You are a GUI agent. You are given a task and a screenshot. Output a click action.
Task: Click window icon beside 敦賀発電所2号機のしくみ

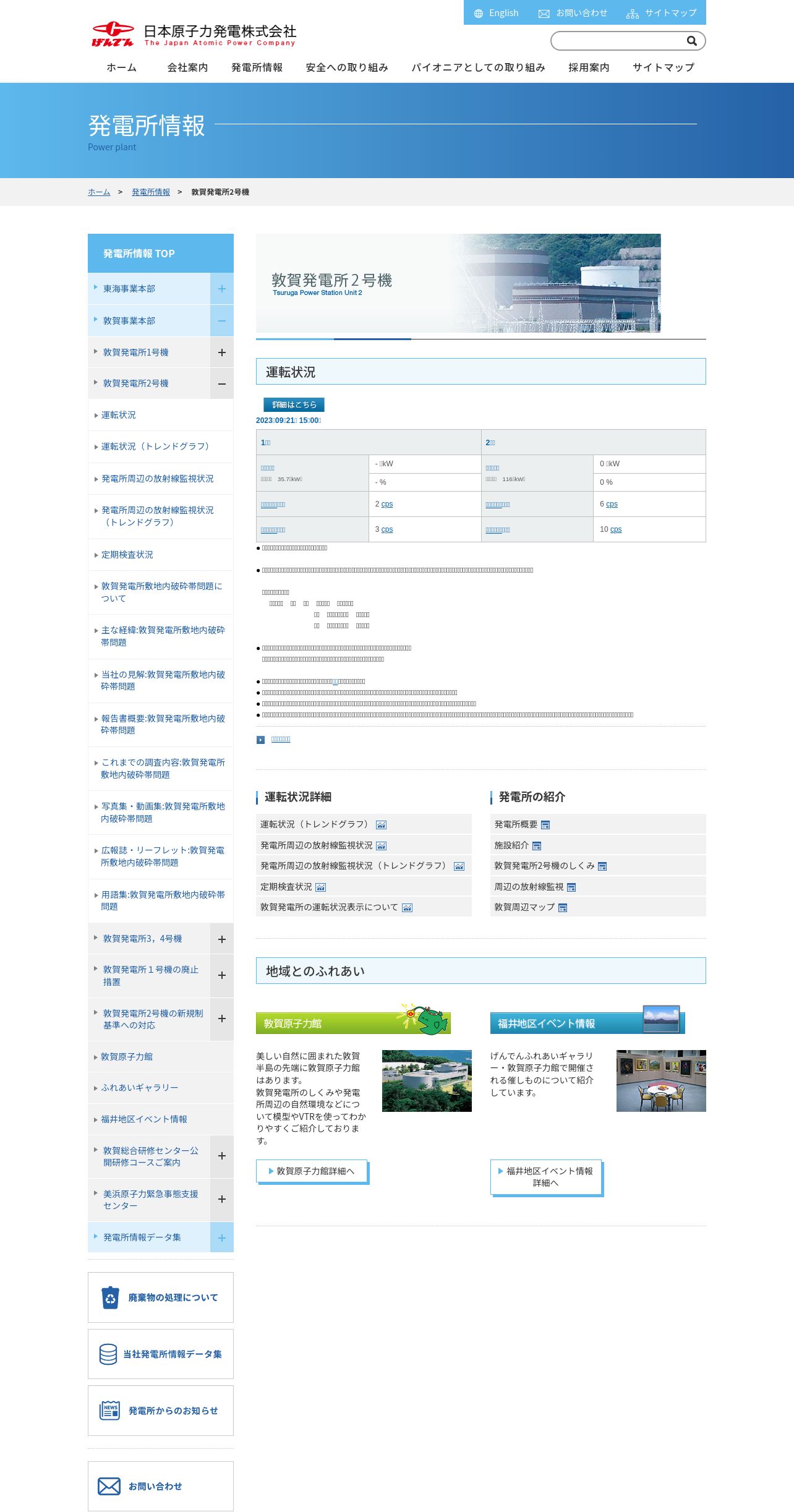coord(602,866)
